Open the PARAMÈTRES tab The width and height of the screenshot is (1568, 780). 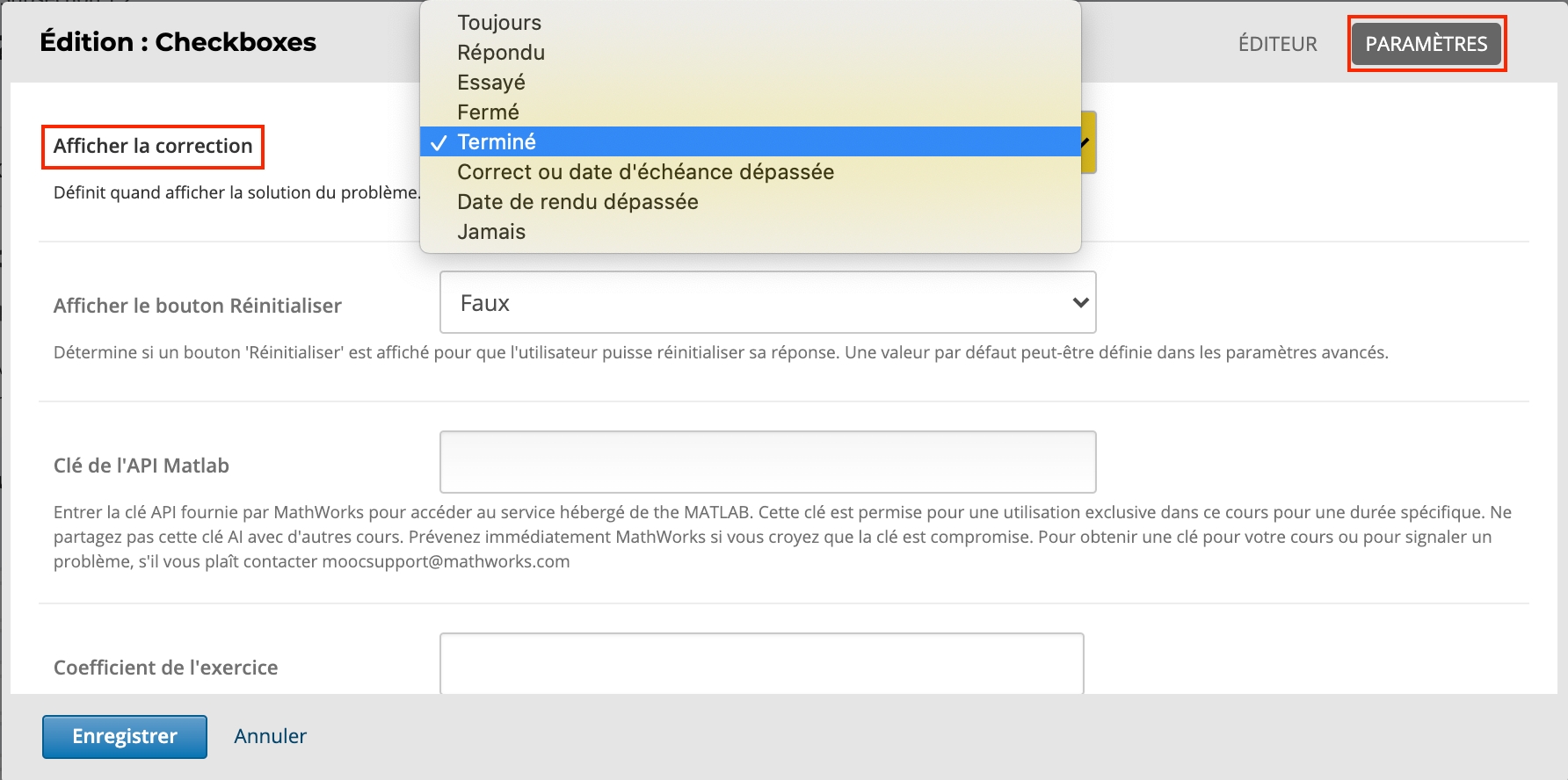(x=1426, y=44)
